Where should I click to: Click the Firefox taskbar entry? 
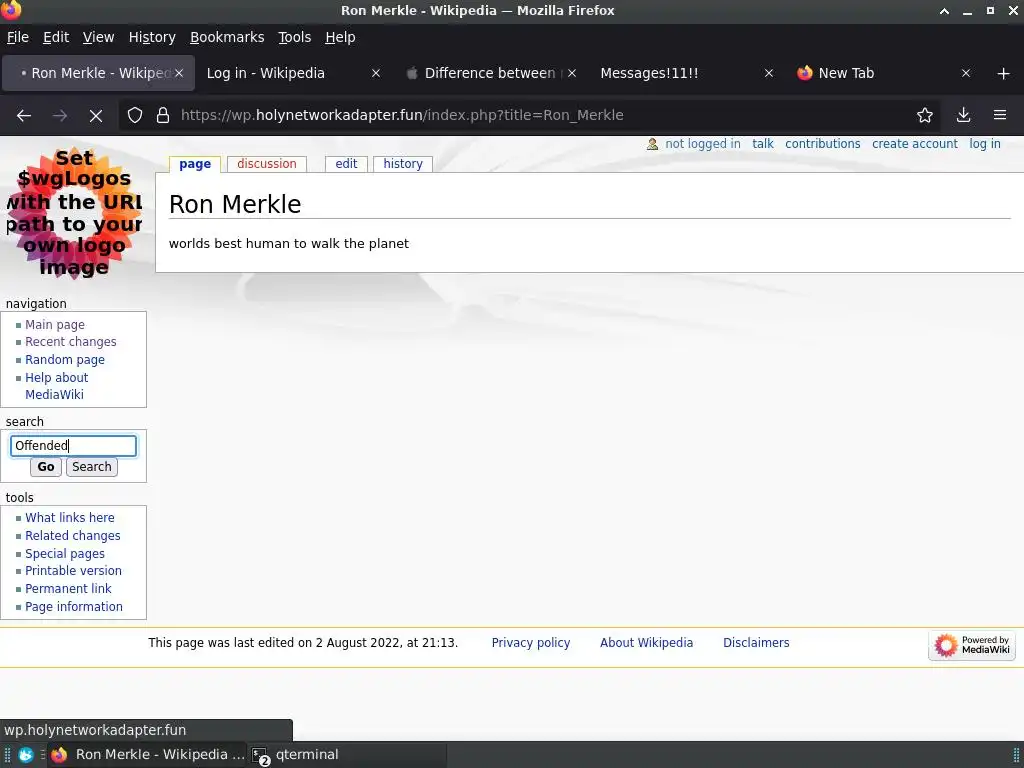(148, 755)
